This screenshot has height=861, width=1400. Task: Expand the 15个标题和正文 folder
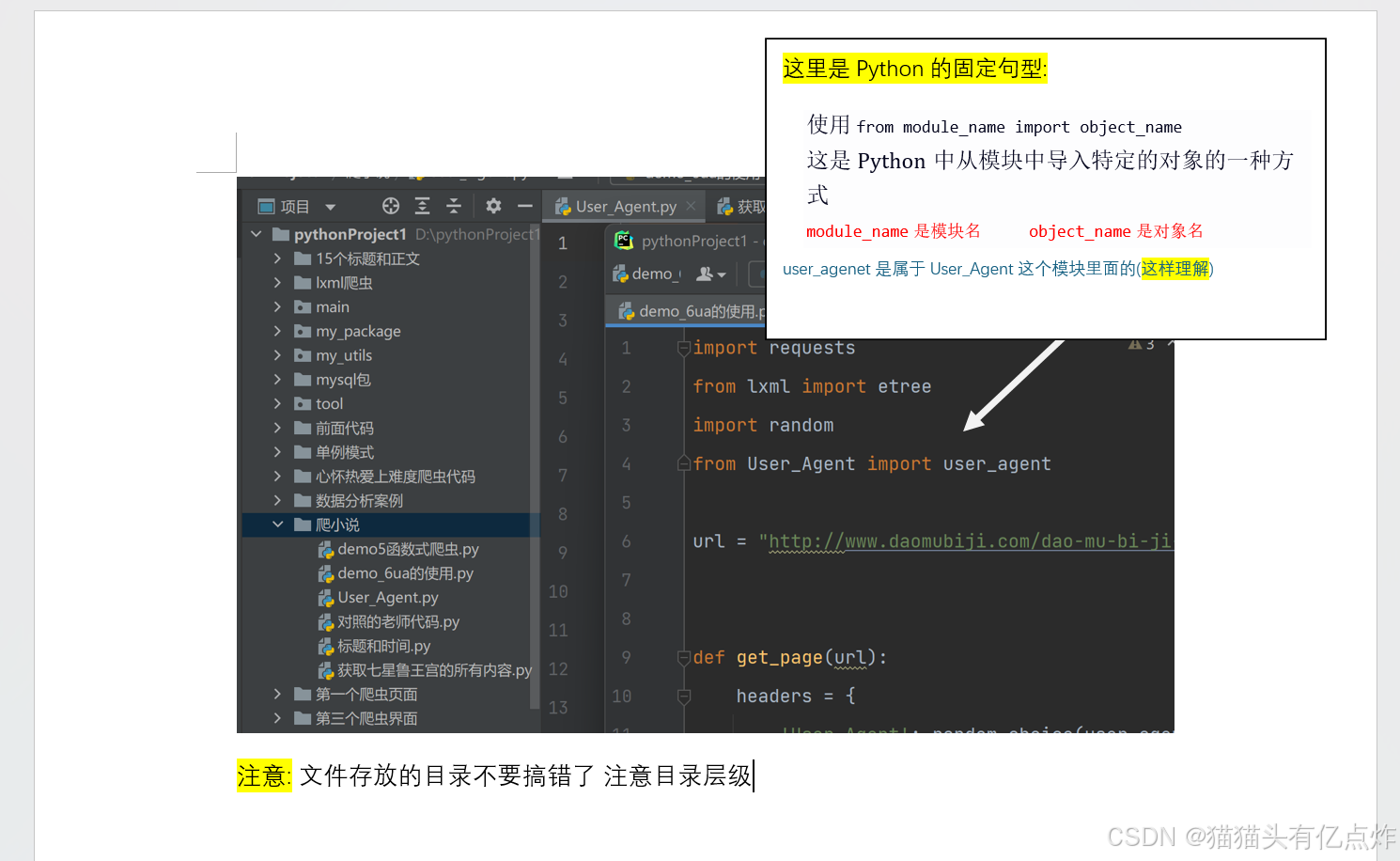tap(277, 258)
